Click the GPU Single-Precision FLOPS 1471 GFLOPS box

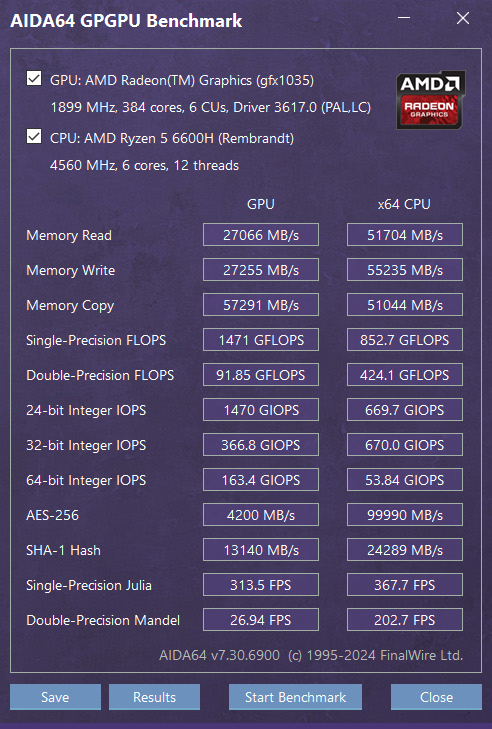(x=261, y=340)
